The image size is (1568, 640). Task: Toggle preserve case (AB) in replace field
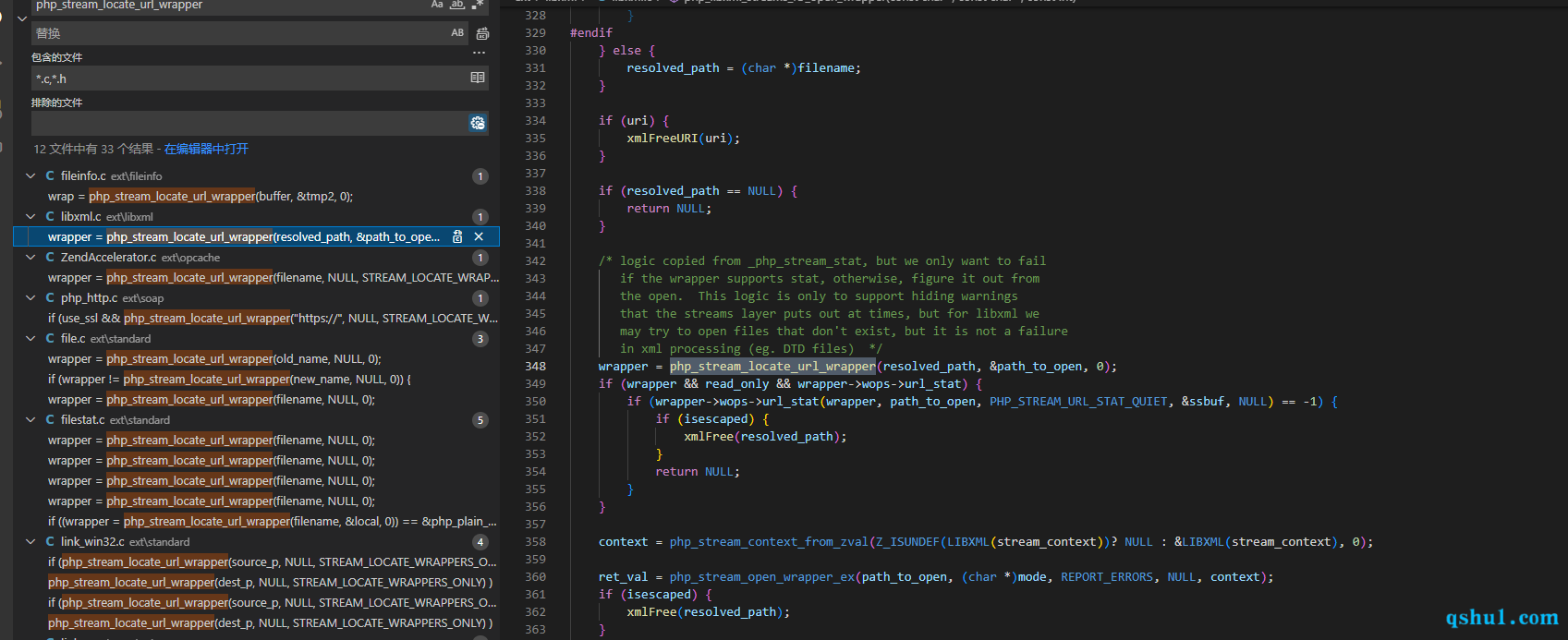click(457, 33)
